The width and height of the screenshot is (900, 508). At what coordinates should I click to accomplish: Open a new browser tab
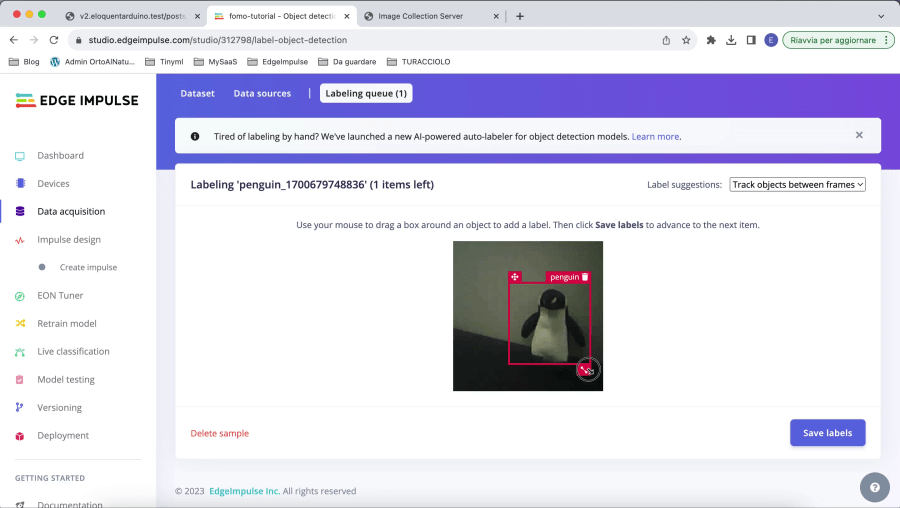coord(520,16)
